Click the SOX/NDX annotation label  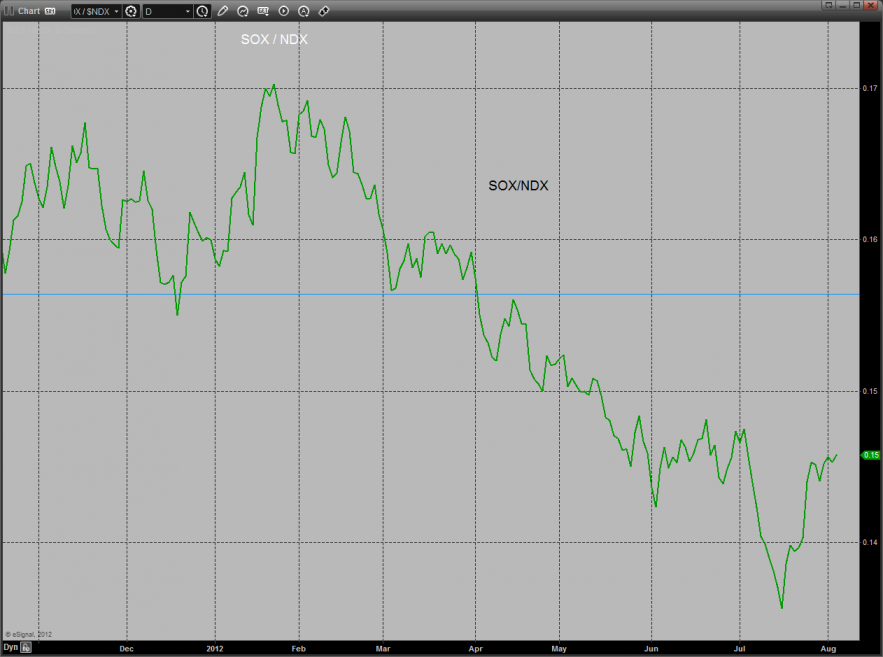[517, 185]
